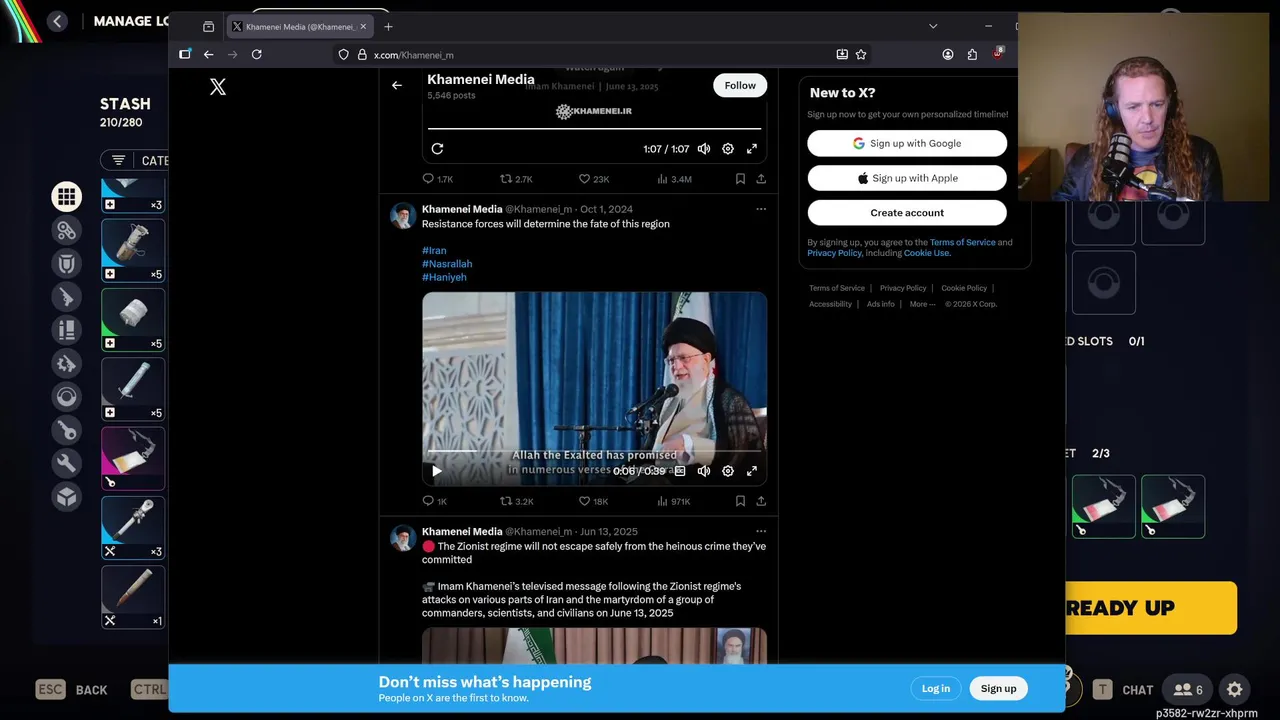This screenshot has width=1280, height=720.
Task: Open settings on the 1:07 video
Action: click(728, 149)
